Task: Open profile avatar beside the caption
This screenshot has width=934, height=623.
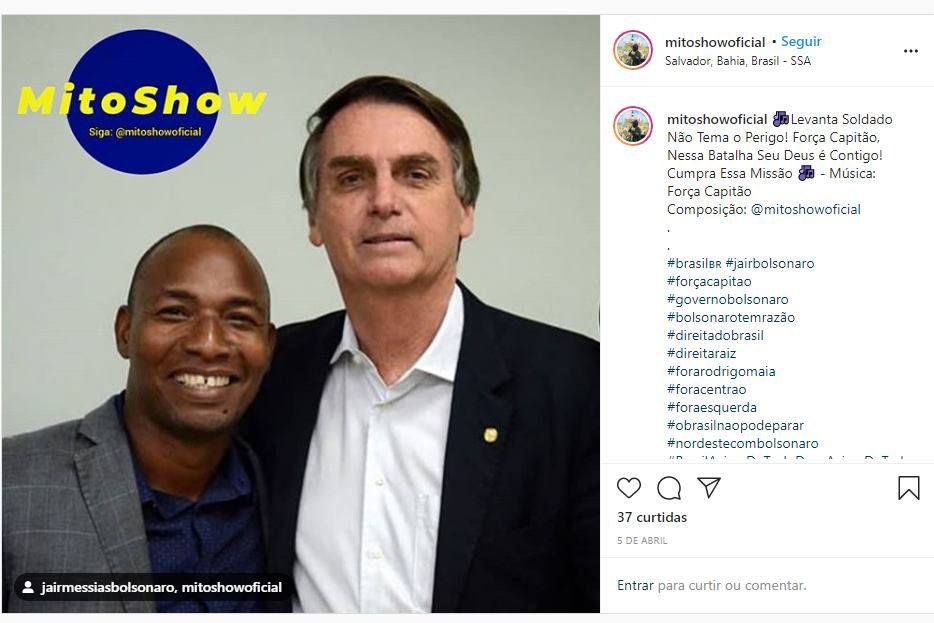Action: pyautogui.click(x=633, y=126)
